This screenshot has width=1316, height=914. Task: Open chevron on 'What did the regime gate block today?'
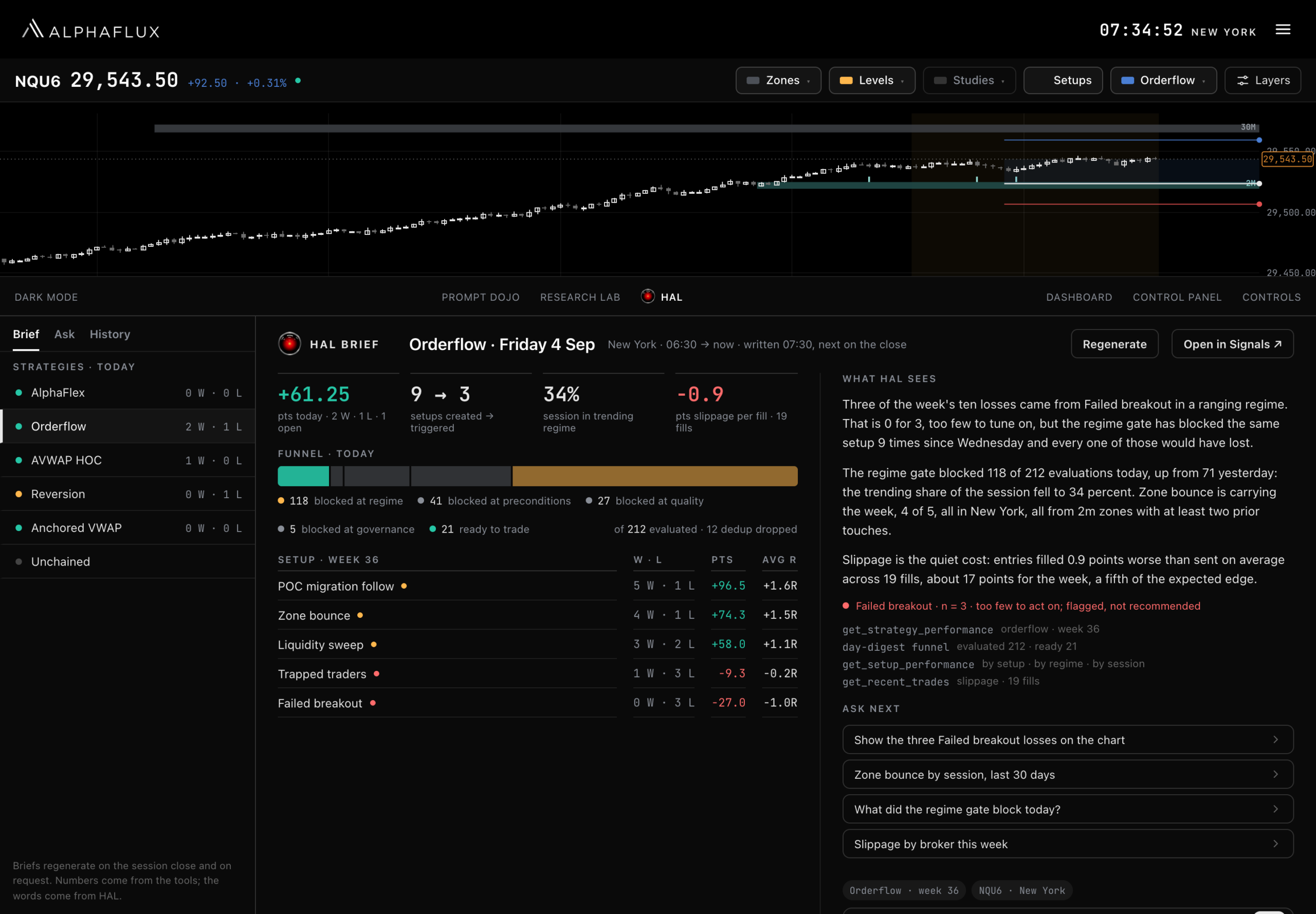point(1275,808)
